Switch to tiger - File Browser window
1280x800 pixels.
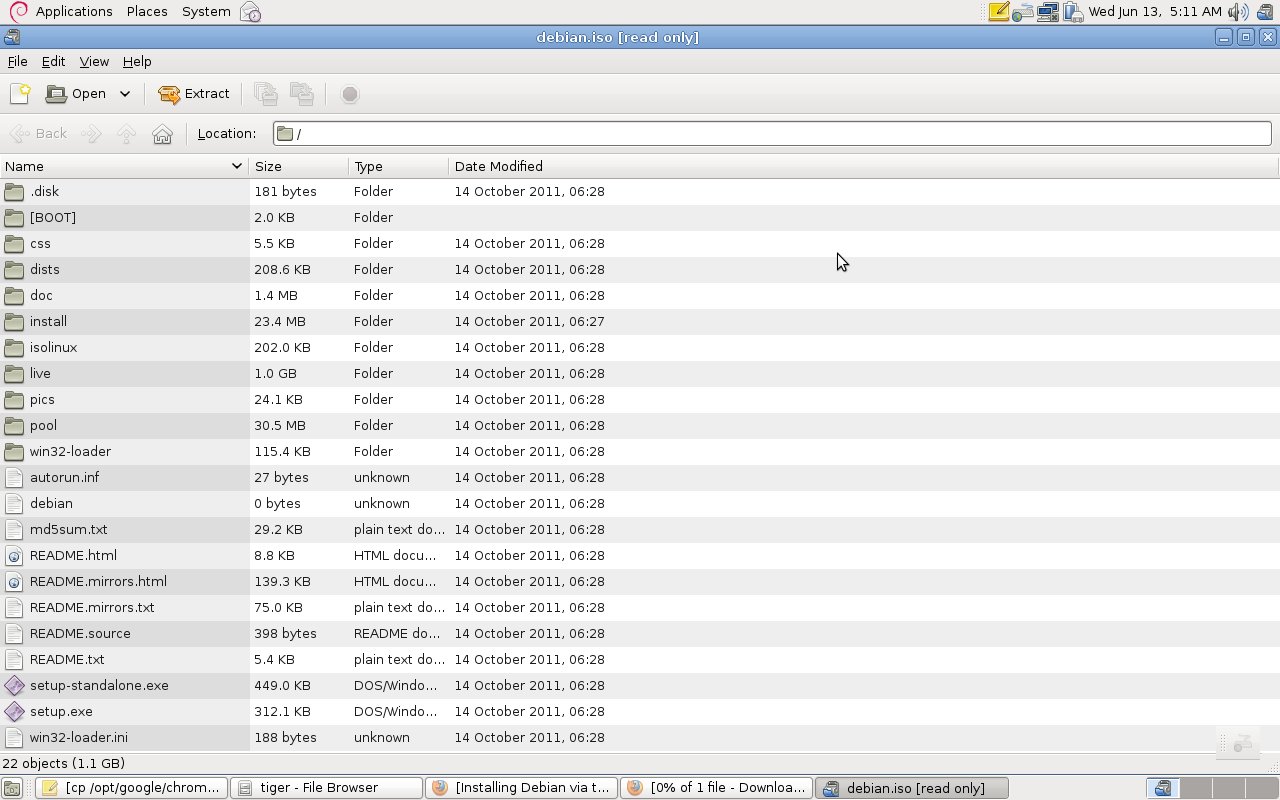(326, 788)
